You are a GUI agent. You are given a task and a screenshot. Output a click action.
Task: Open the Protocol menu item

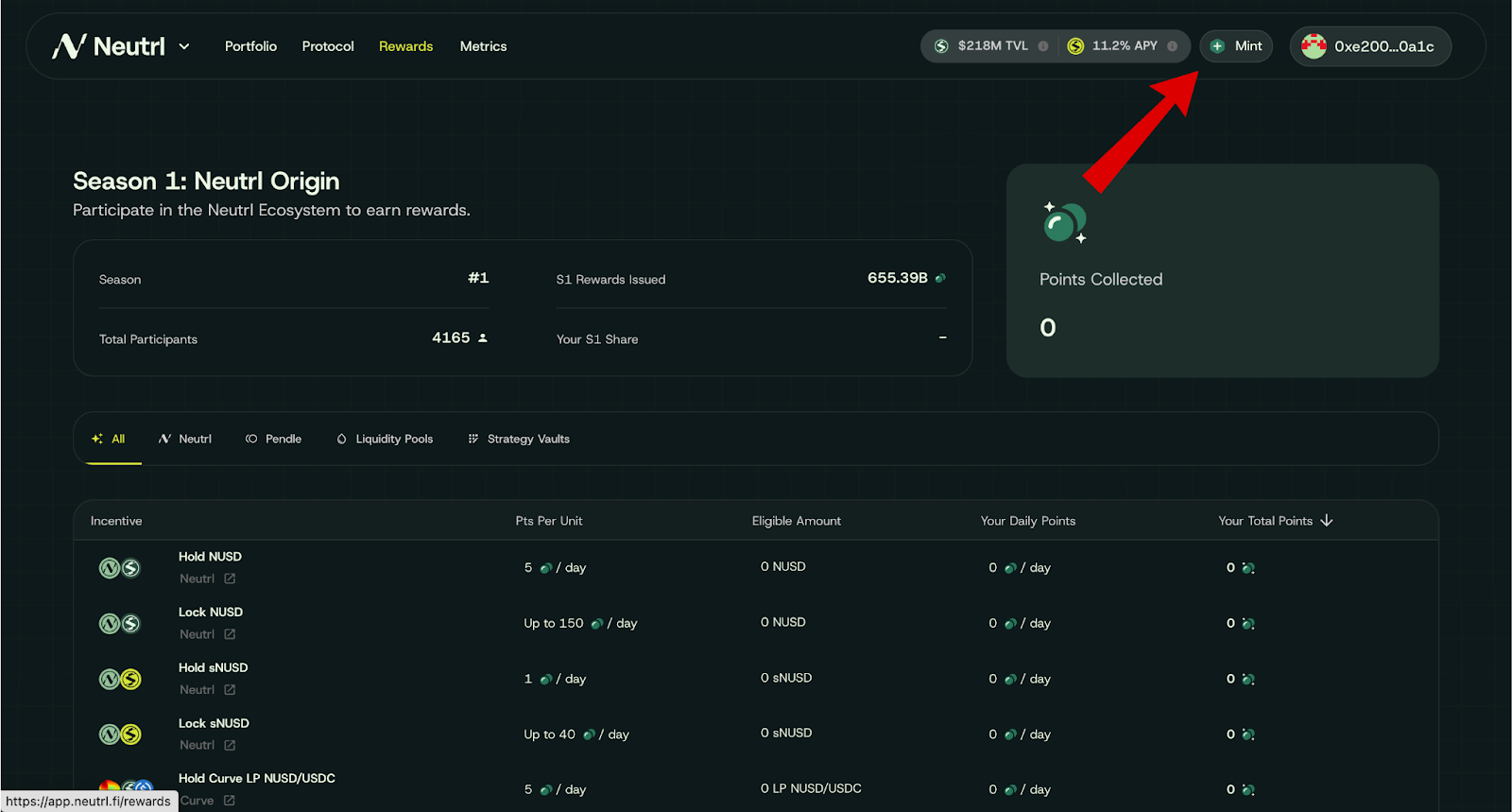328,46
